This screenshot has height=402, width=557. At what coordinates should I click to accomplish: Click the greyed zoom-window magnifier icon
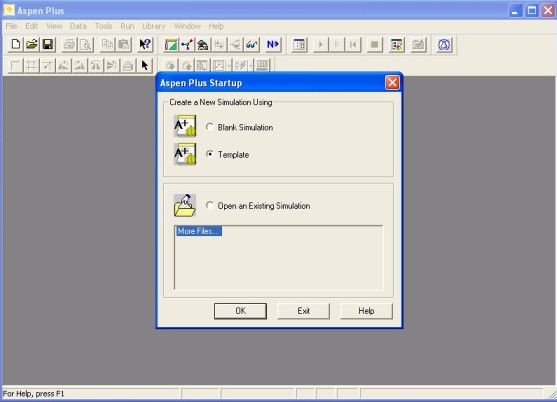[x=202, y=65]
